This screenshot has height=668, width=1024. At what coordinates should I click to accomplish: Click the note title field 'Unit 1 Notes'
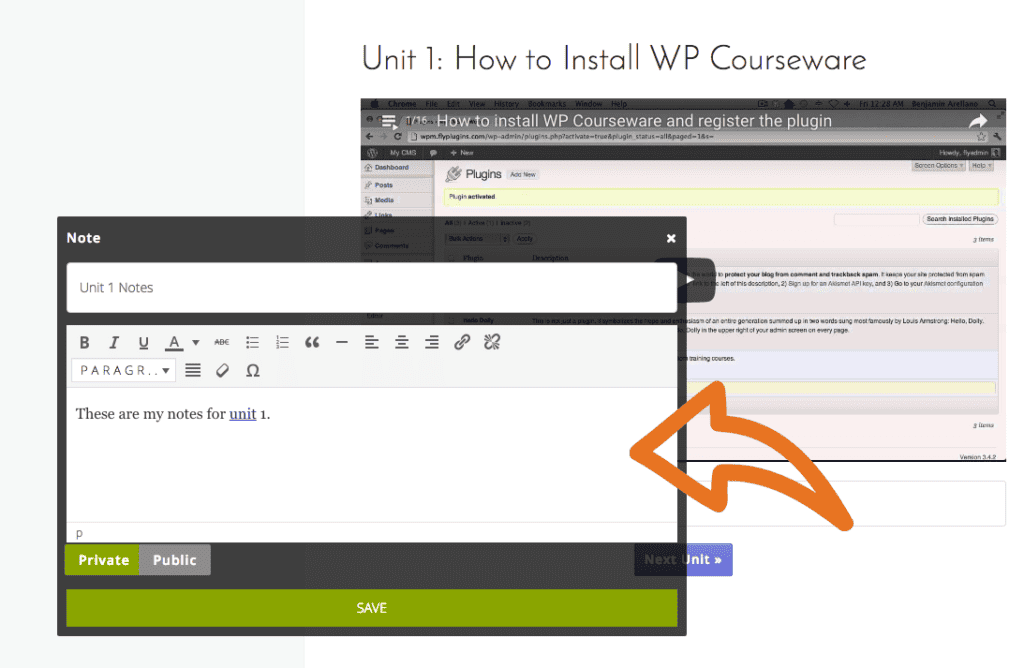click(x=371, y=288)
